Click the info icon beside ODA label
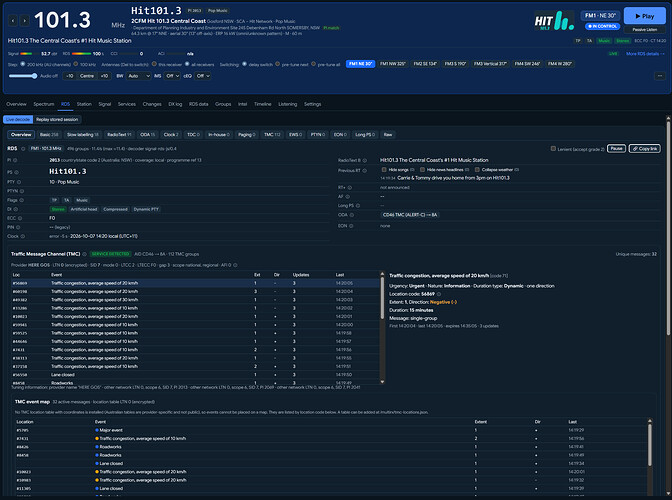The width and height of the screenshot is (672, 500). pyautogui.click(x=351, y=215)
